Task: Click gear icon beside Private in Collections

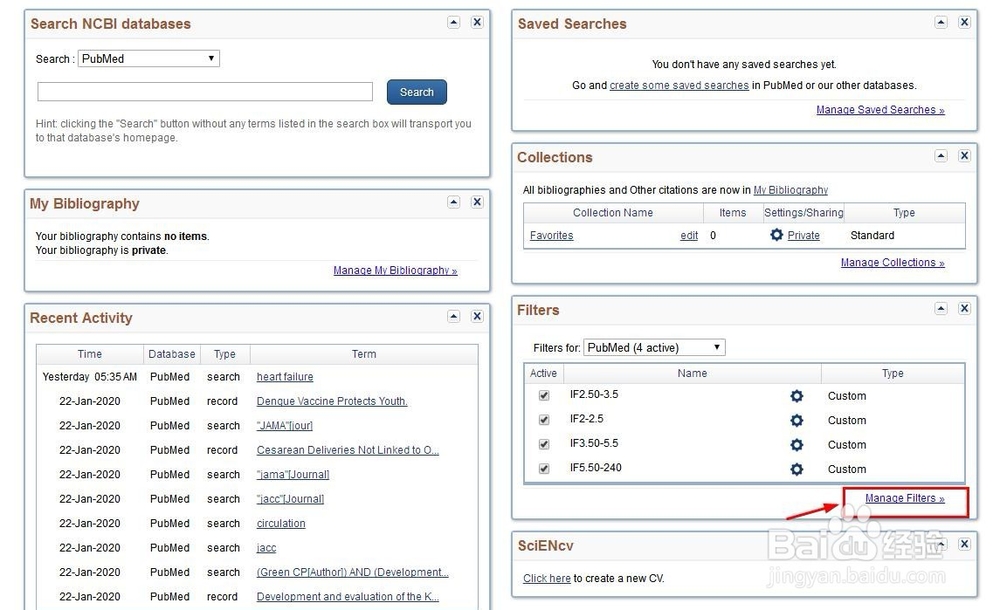Action: pyautogui.click(x=777, y=236)
